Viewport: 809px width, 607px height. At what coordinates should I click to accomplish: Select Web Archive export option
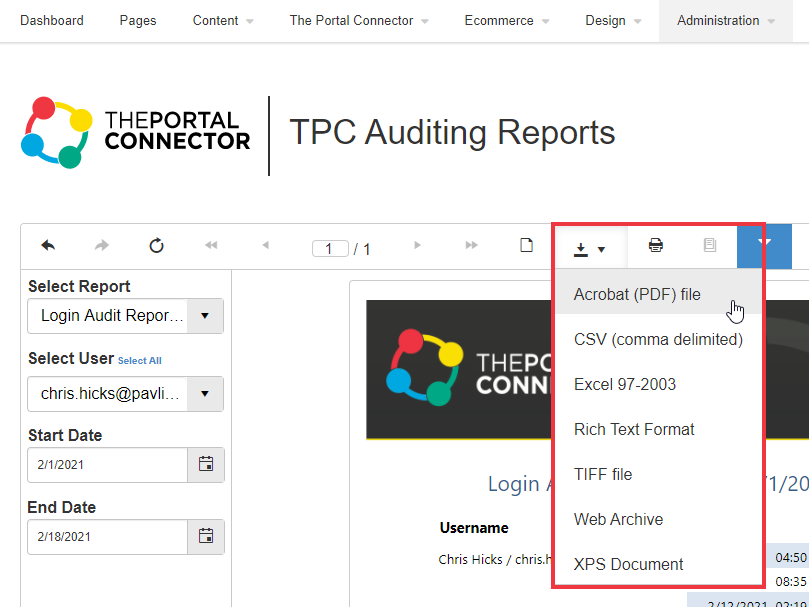658,519
